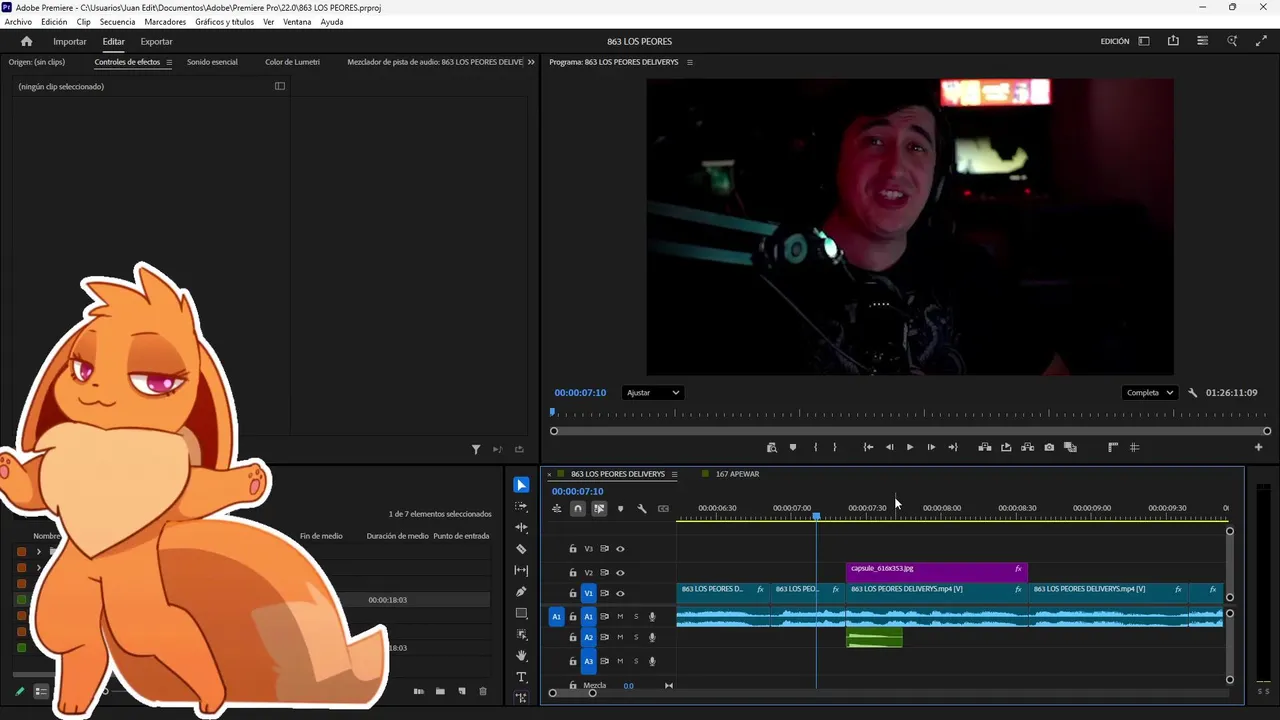Play the program monitor sequence
The height and width of the screenshot is (720, 1280).
pyautogui.click(x=910, y=447)
